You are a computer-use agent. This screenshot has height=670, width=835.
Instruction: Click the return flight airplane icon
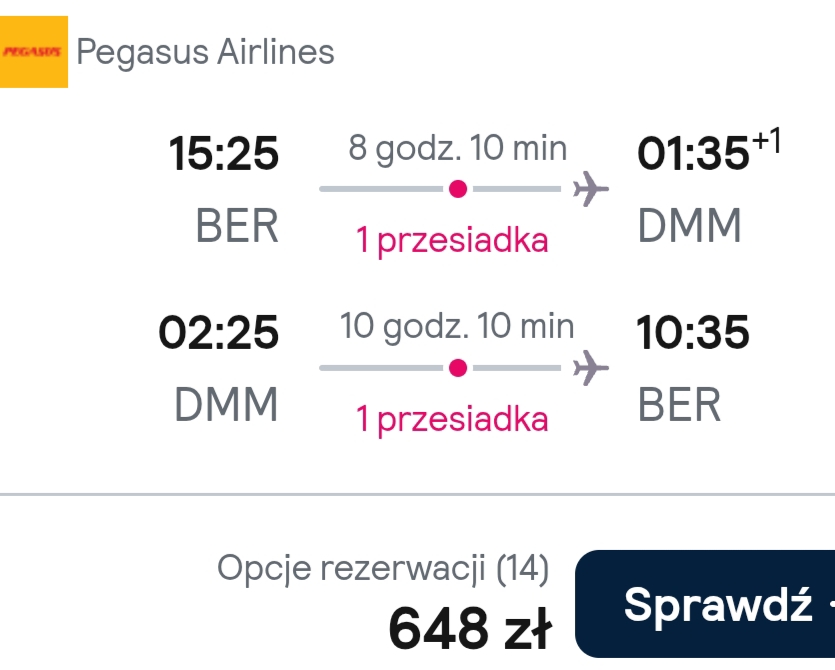point(591,367)
